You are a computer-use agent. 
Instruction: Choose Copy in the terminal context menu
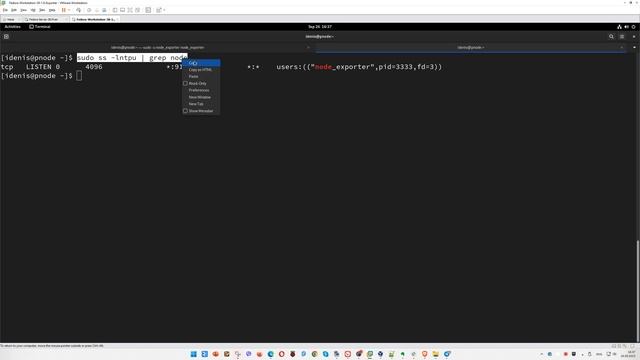pos(201,63)
